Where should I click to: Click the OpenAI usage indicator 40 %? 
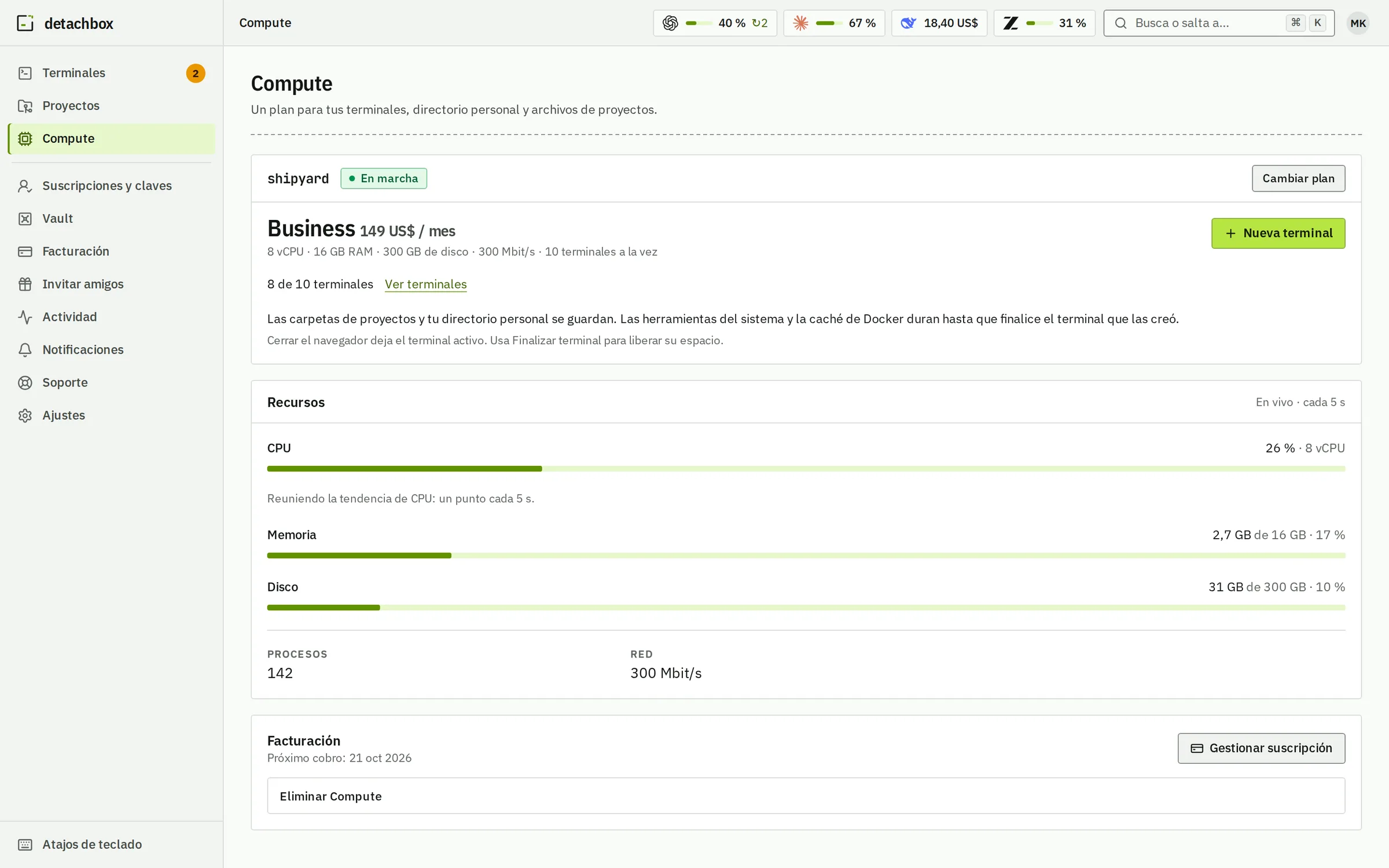click(x=715, y=23)
